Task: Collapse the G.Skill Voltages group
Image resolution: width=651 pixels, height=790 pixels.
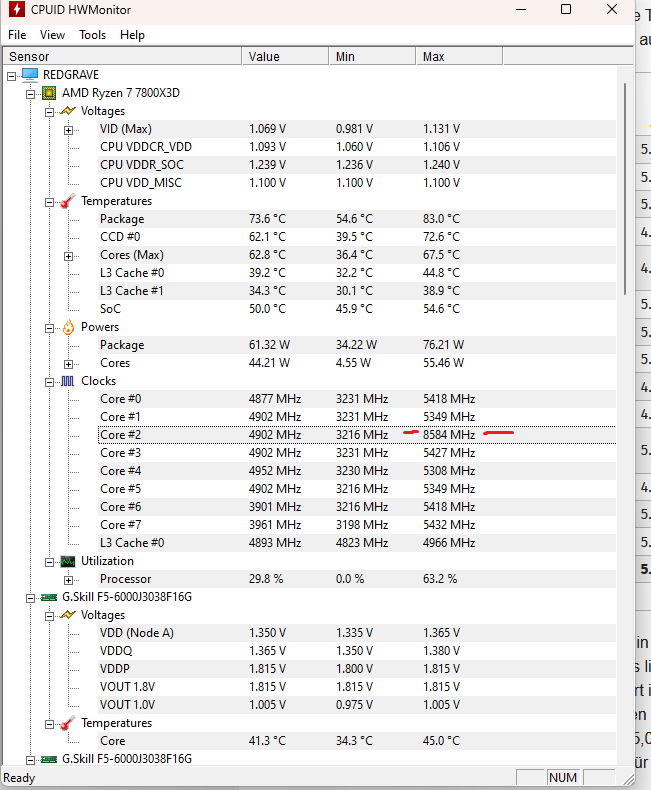Action: click(x=49, y=616)
